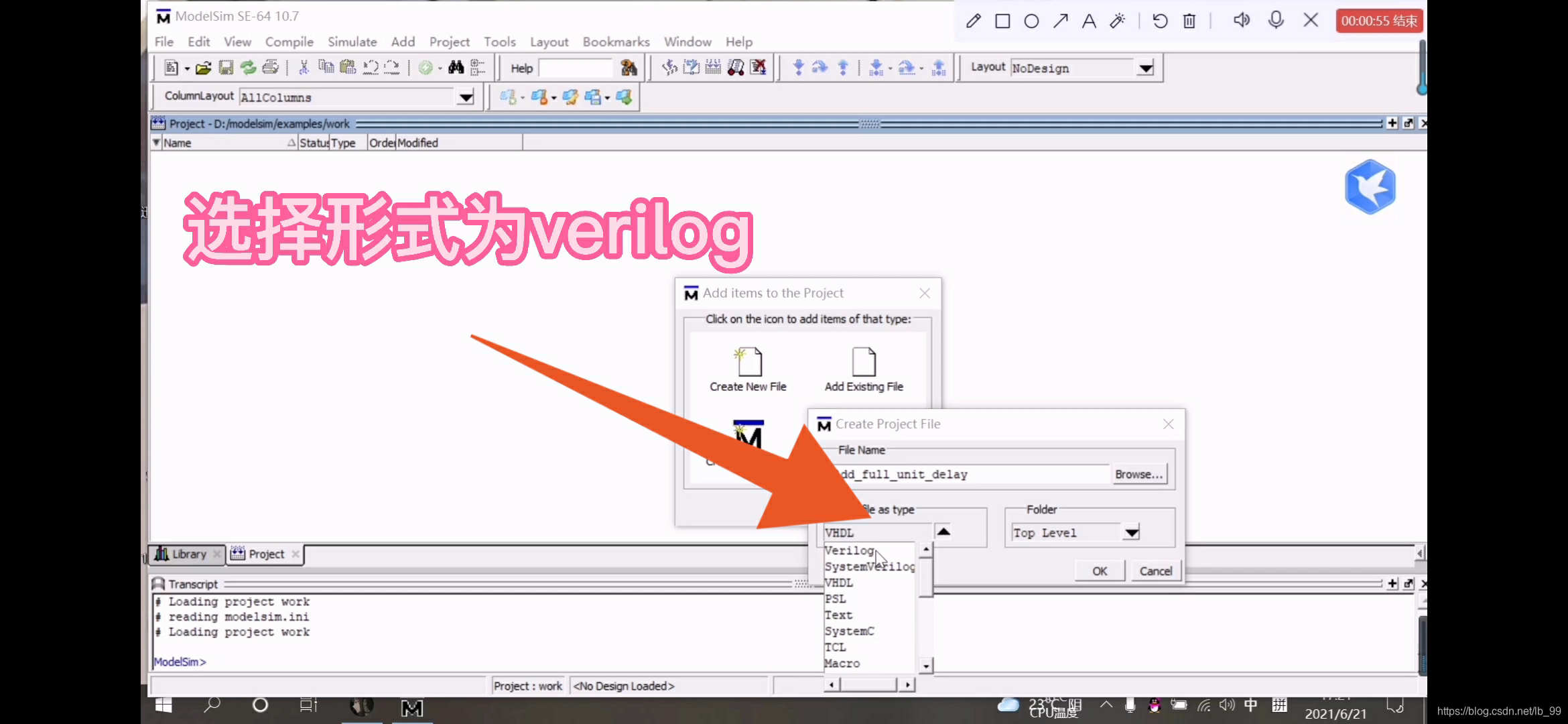
Task: Open the Compile menu
Action: click(289, 42)
